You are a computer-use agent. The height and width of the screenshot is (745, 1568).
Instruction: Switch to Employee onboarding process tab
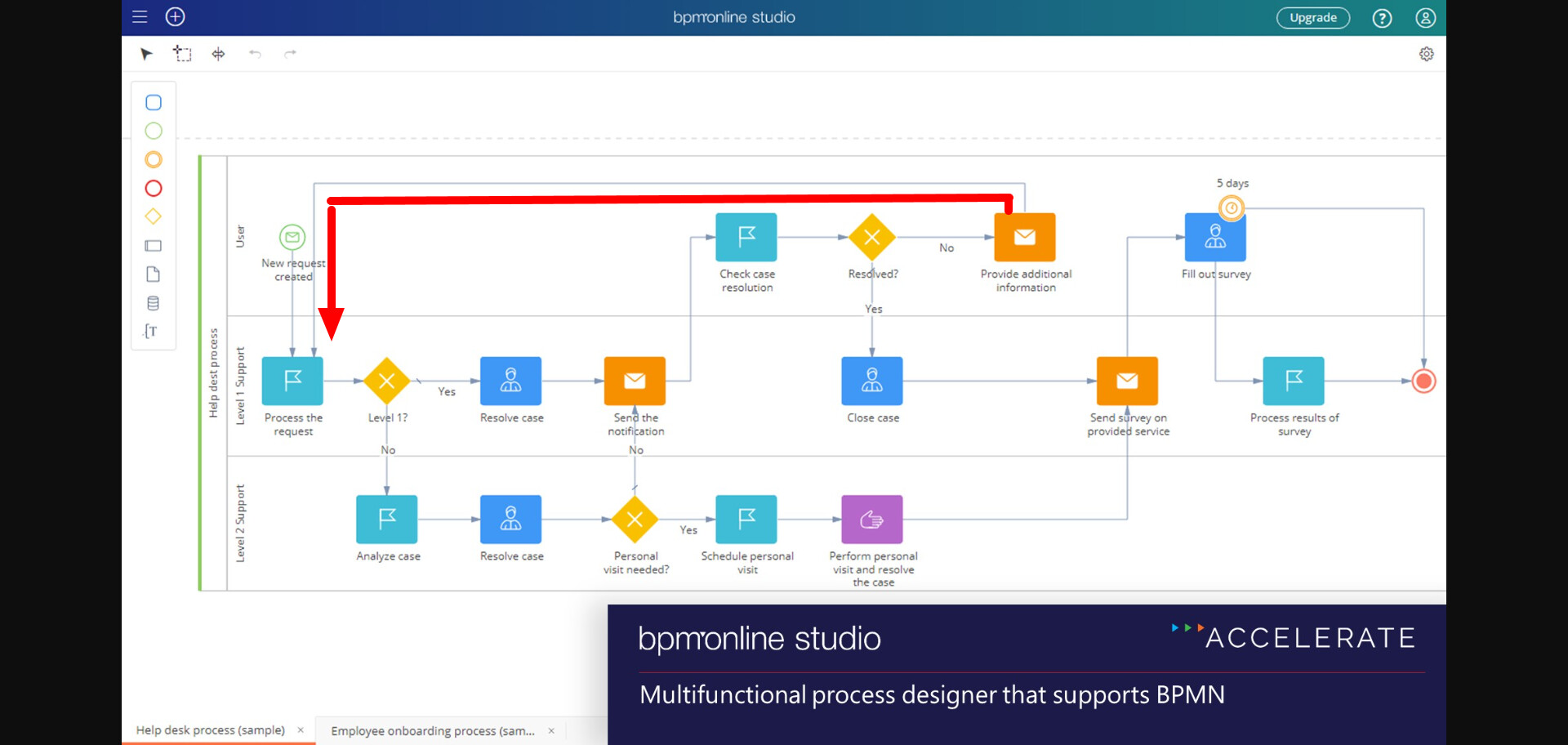point(433,731)
